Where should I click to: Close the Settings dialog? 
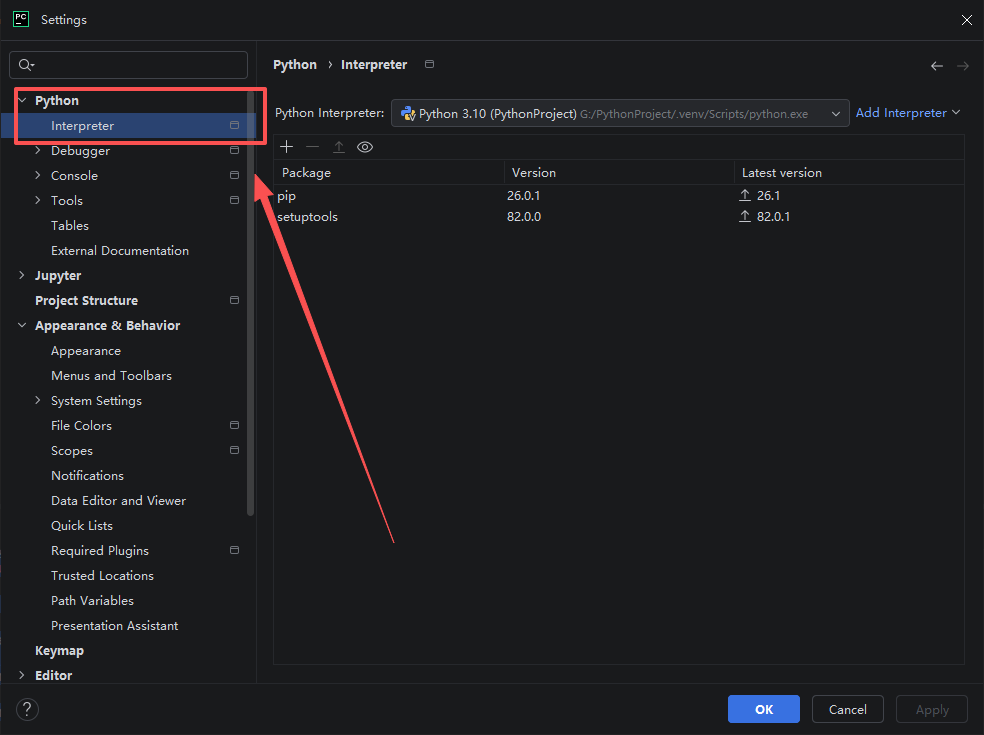(x=966, y=20)
